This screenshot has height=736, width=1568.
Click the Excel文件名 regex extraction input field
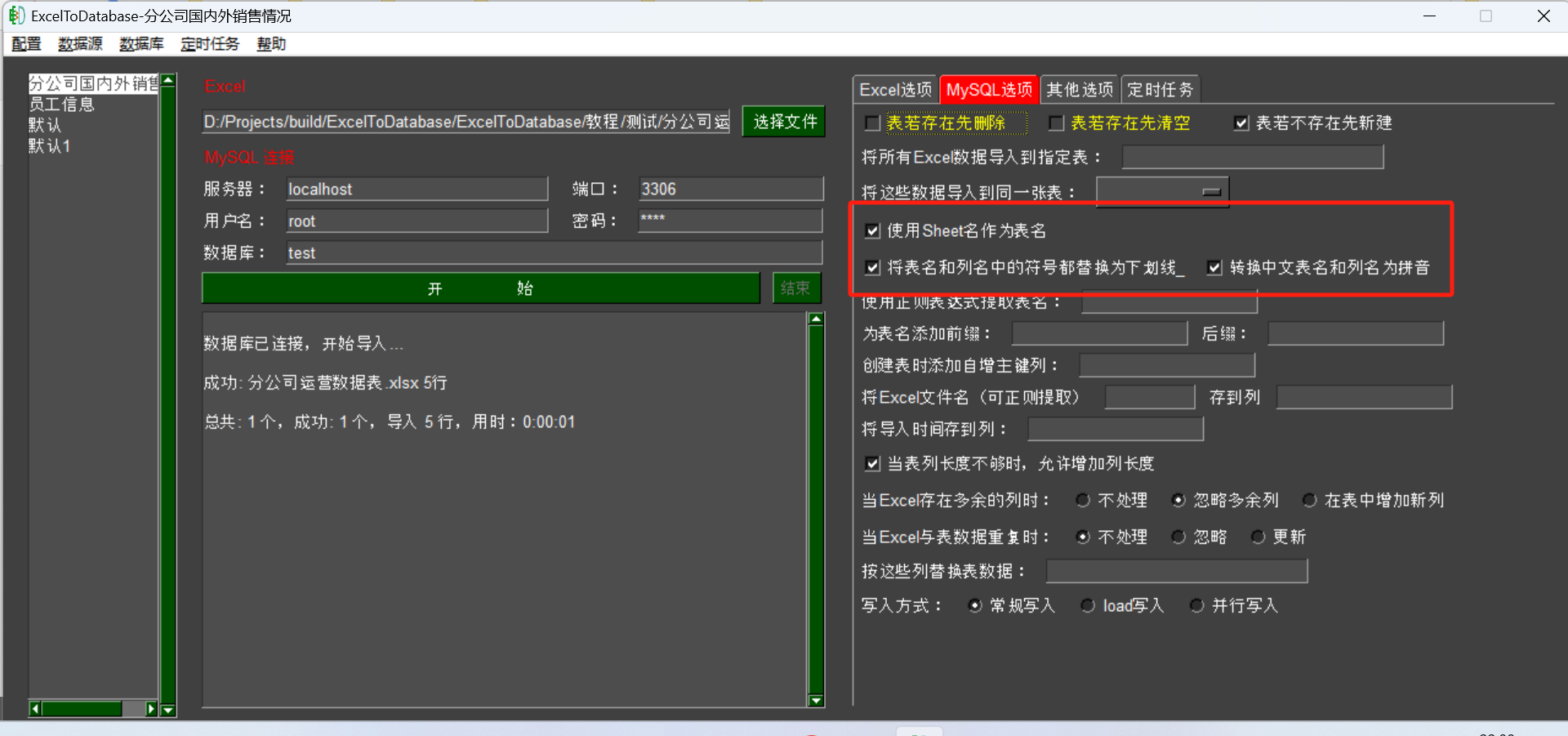[x=1150, y=397]
